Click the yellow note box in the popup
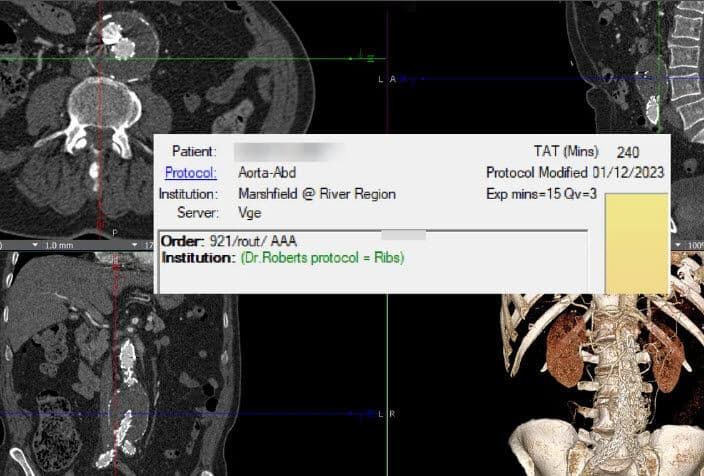Screen dimensions: 704x476 pyautogui.click(x=637, y=243)
